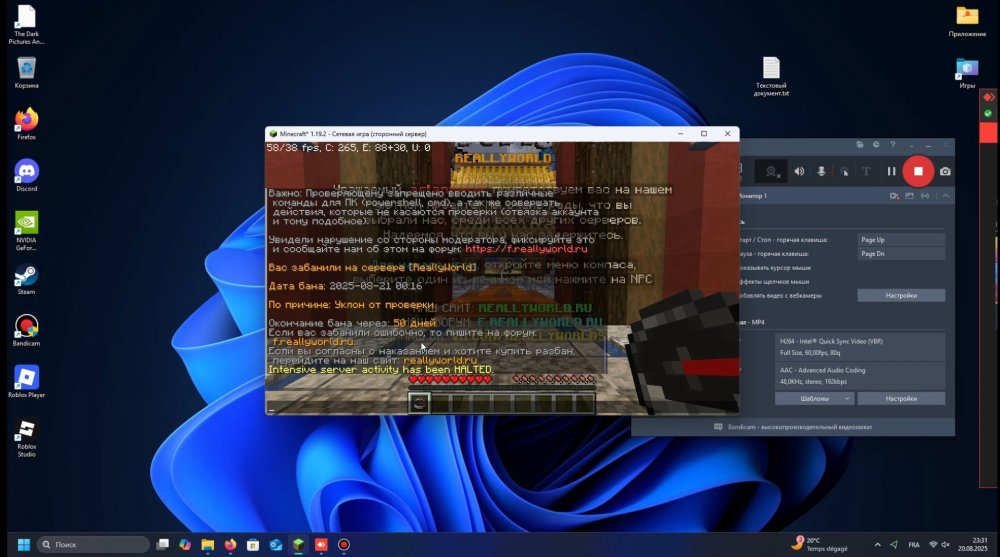The height and width of the screenshot is (557, 1000).
Task: Pause the Bandicam recording
Action: pos(891,171)
